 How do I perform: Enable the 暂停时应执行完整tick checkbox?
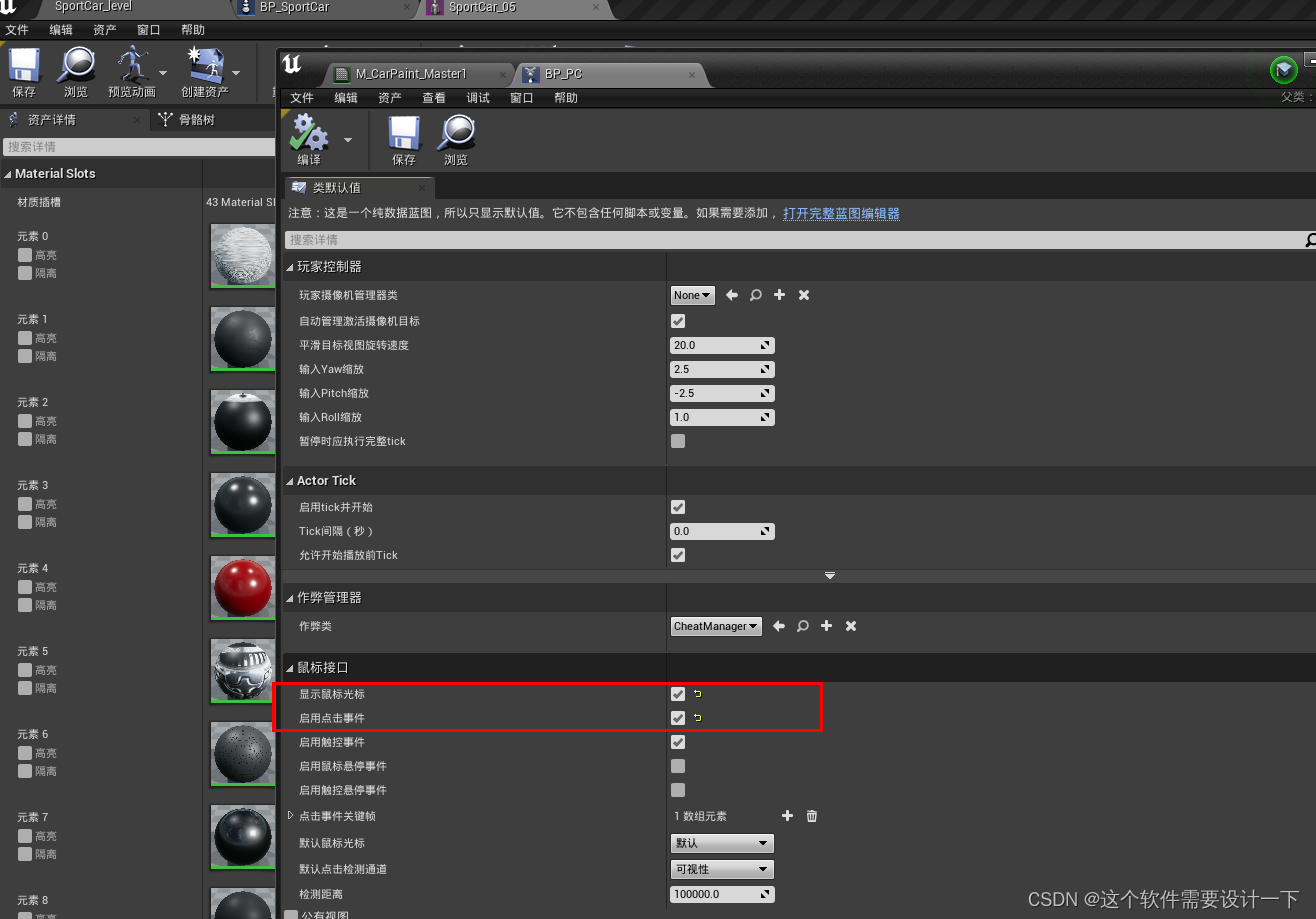(678, 441)
